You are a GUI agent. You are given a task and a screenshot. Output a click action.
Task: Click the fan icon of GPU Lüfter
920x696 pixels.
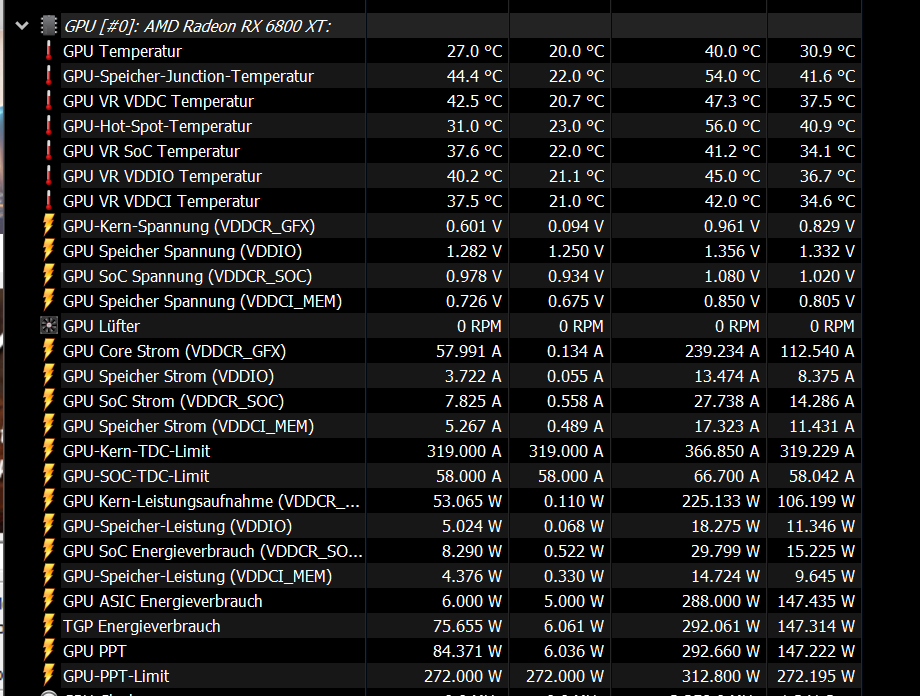(49, 326)
